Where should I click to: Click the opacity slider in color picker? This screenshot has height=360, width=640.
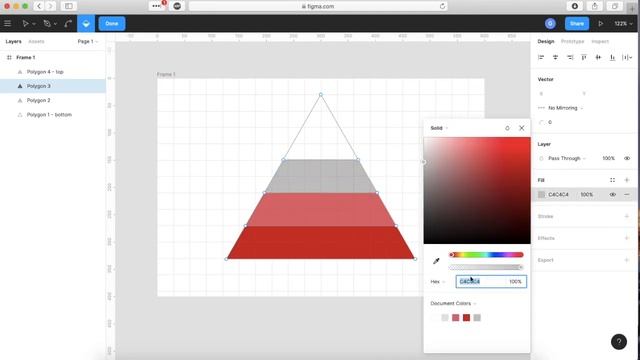tap(486, 267)
